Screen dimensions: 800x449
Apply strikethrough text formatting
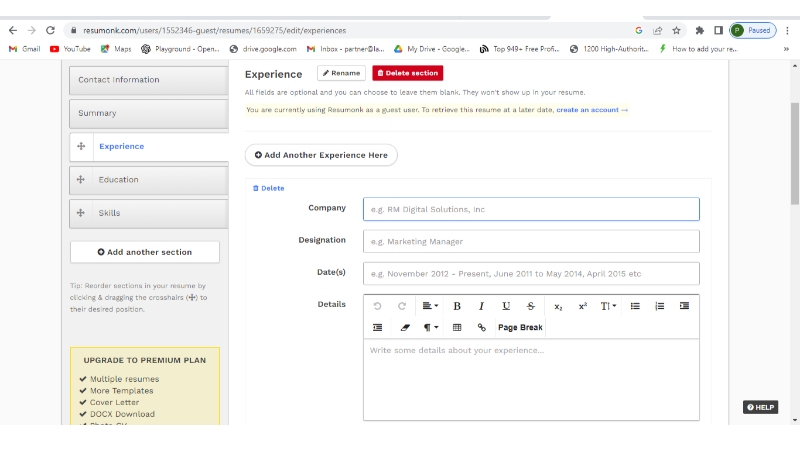coord(531,306)
